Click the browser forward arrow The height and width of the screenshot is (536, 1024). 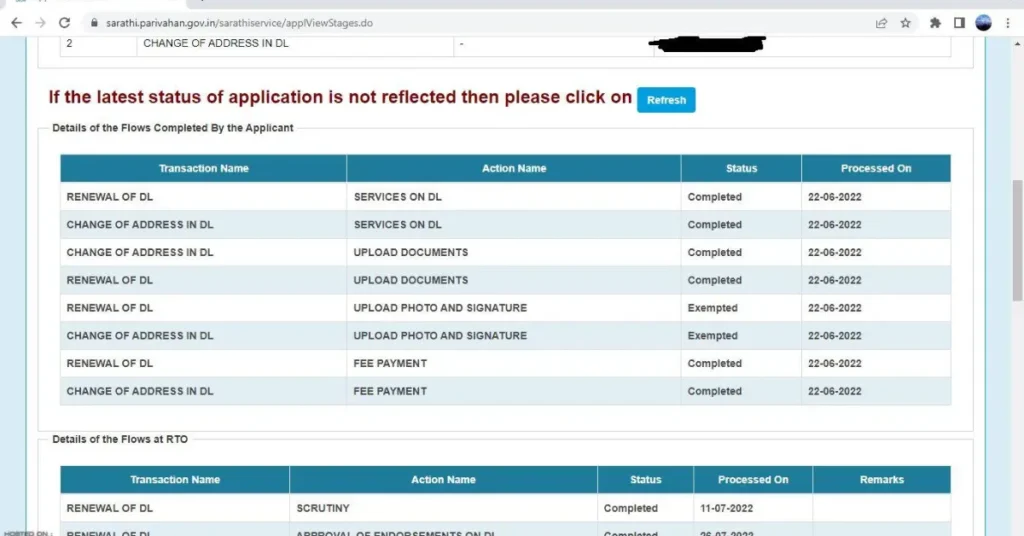(40, 23)
